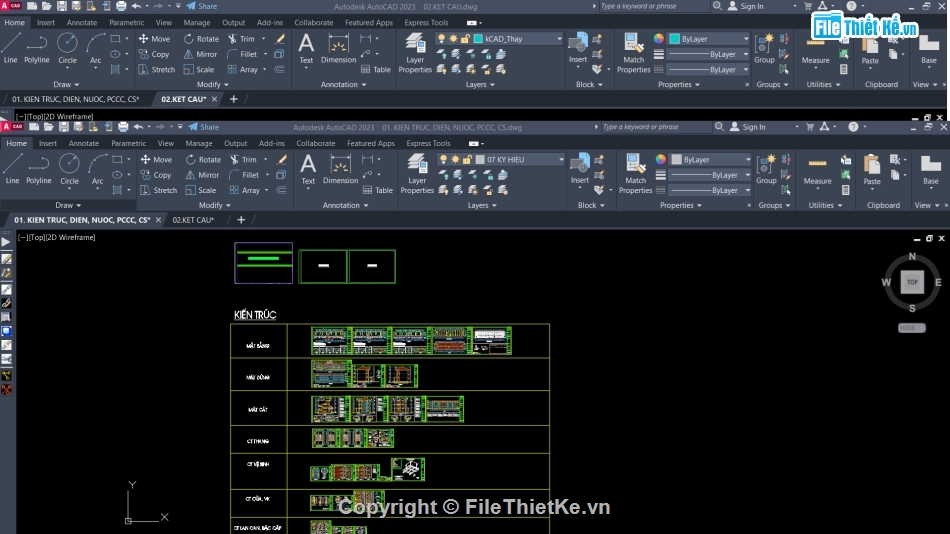Image resolution: width=950 pixels, height=534 pixels.
Task: Pick the Circle tool in the lower ribbon
Action: coord(69,168)
